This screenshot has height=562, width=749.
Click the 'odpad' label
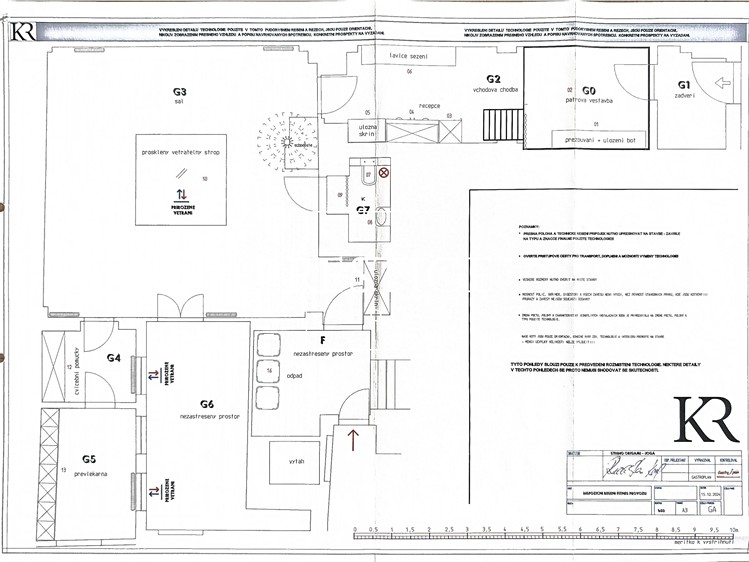coord(294,376)
